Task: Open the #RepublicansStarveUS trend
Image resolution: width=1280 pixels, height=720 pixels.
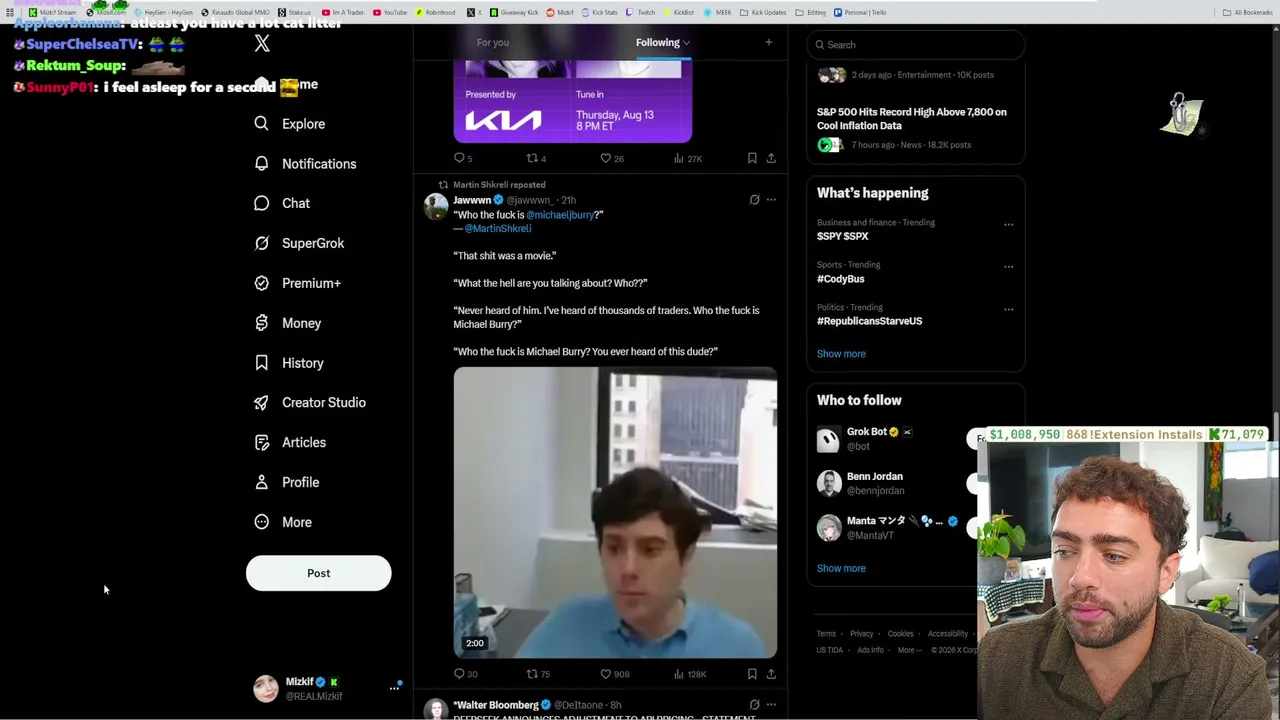Action: [x=869, y=321]
